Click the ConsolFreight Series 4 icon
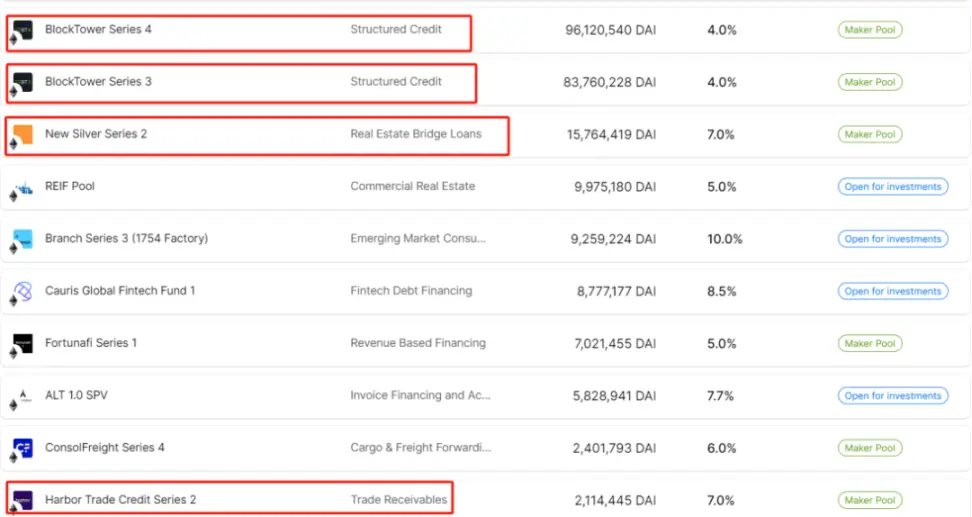 23,448
